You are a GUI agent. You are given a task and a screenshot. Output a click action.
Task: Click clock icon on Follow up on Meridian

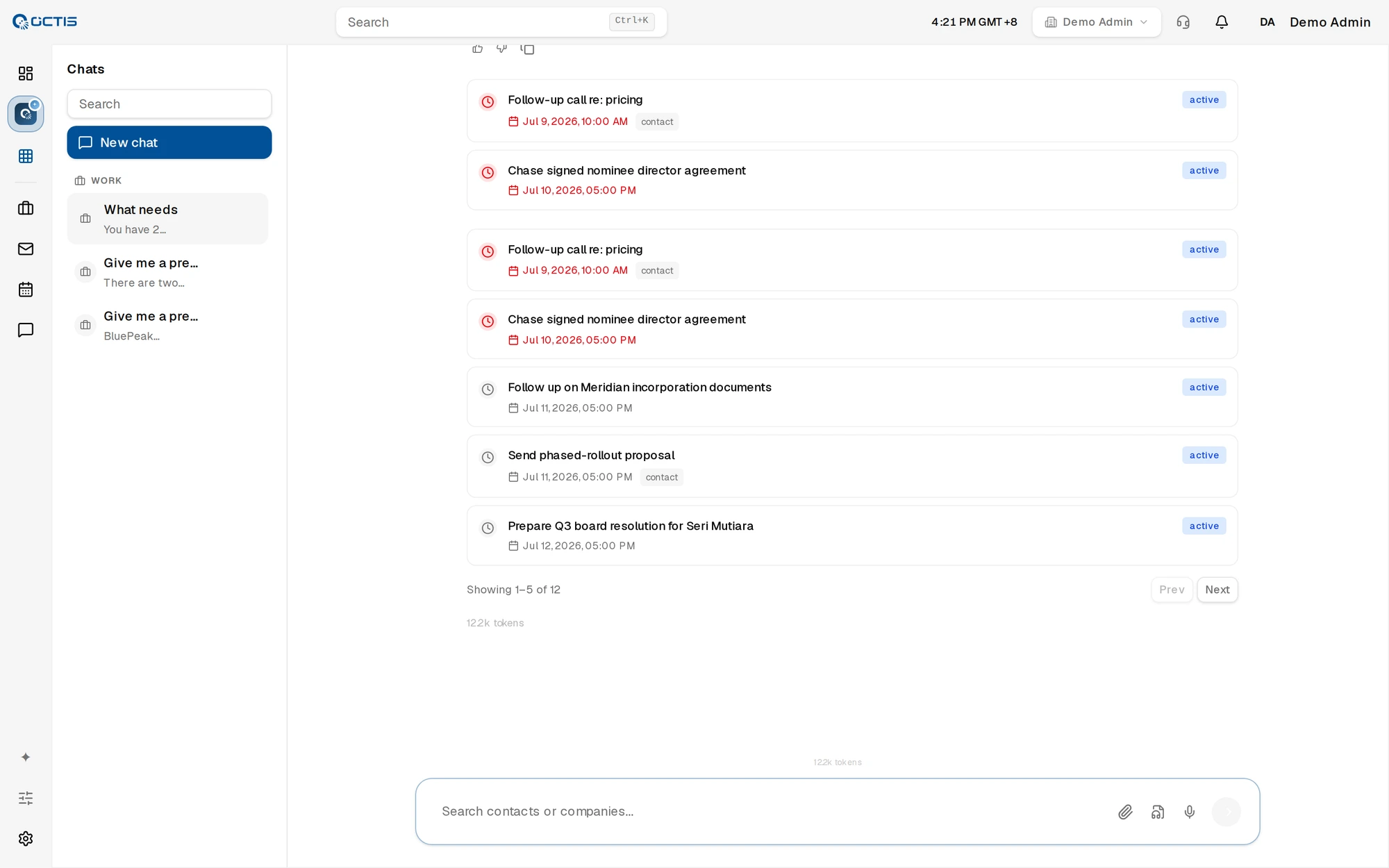click(x=488, y=390)
